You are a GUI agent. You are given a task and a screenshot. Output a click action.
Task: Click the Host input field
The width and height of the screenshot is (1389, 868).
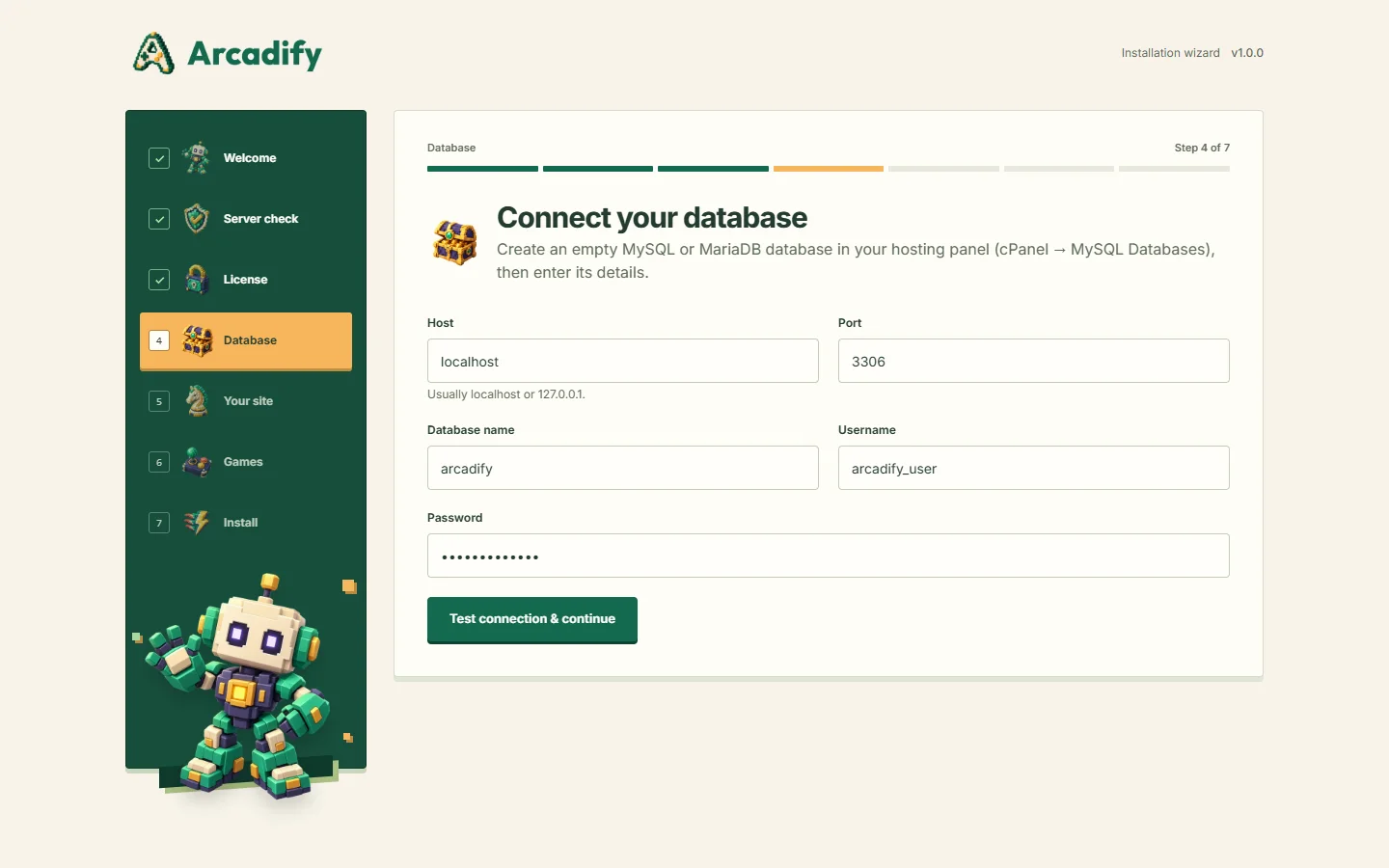pos(623,361)
